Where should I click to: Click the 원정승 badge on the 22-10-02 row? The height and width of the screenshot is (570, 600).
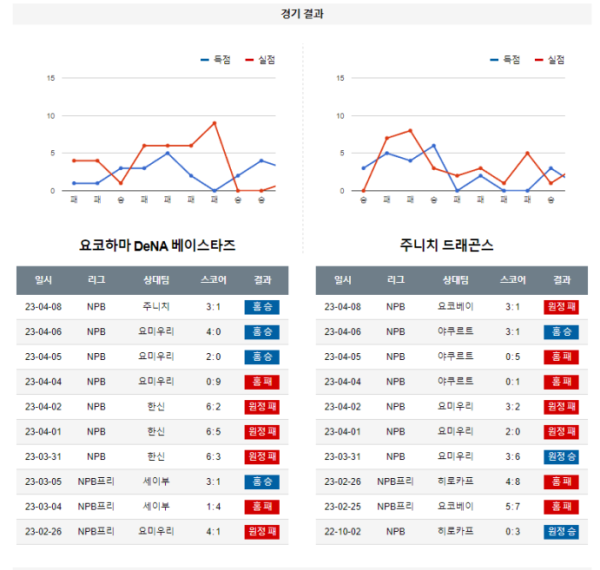561,532
